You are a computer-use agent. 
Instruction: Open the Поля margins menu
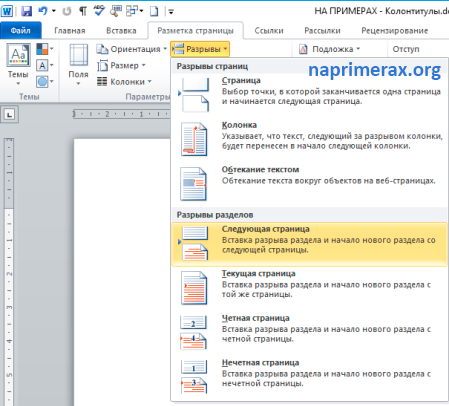[78, 64]
